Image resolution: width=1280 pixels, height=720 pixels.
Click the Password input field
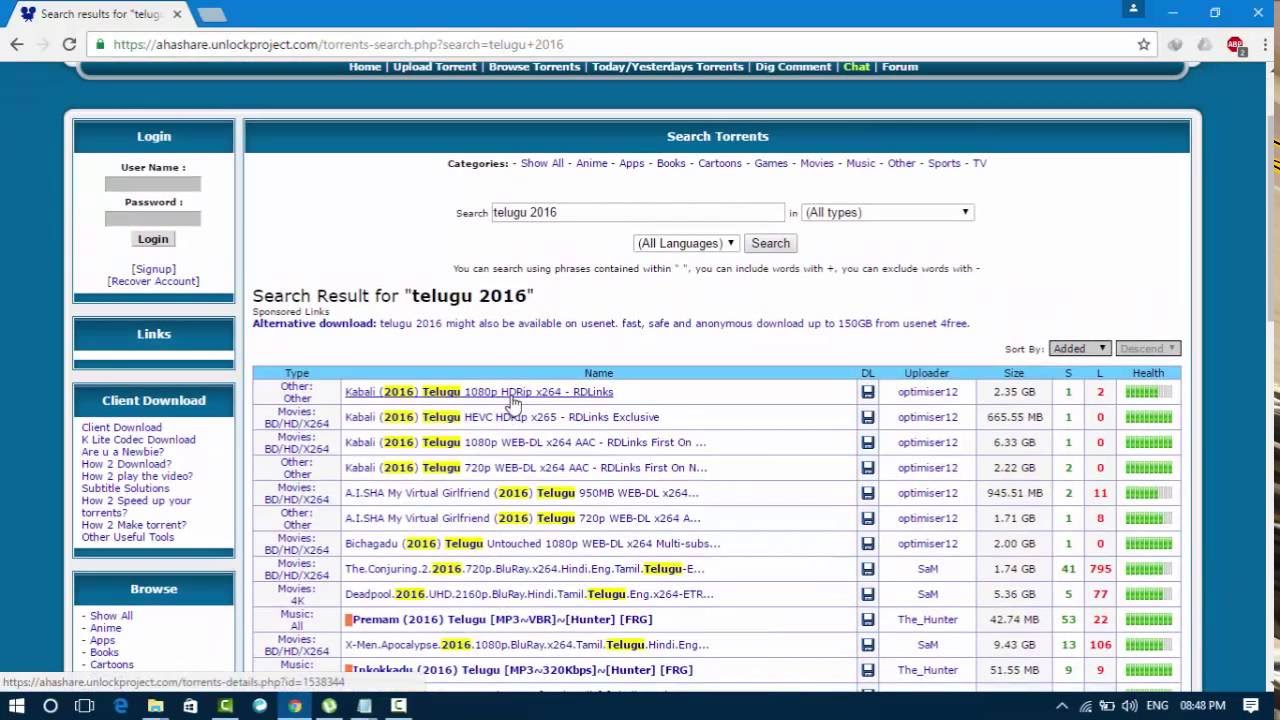[x=153, y=218]
